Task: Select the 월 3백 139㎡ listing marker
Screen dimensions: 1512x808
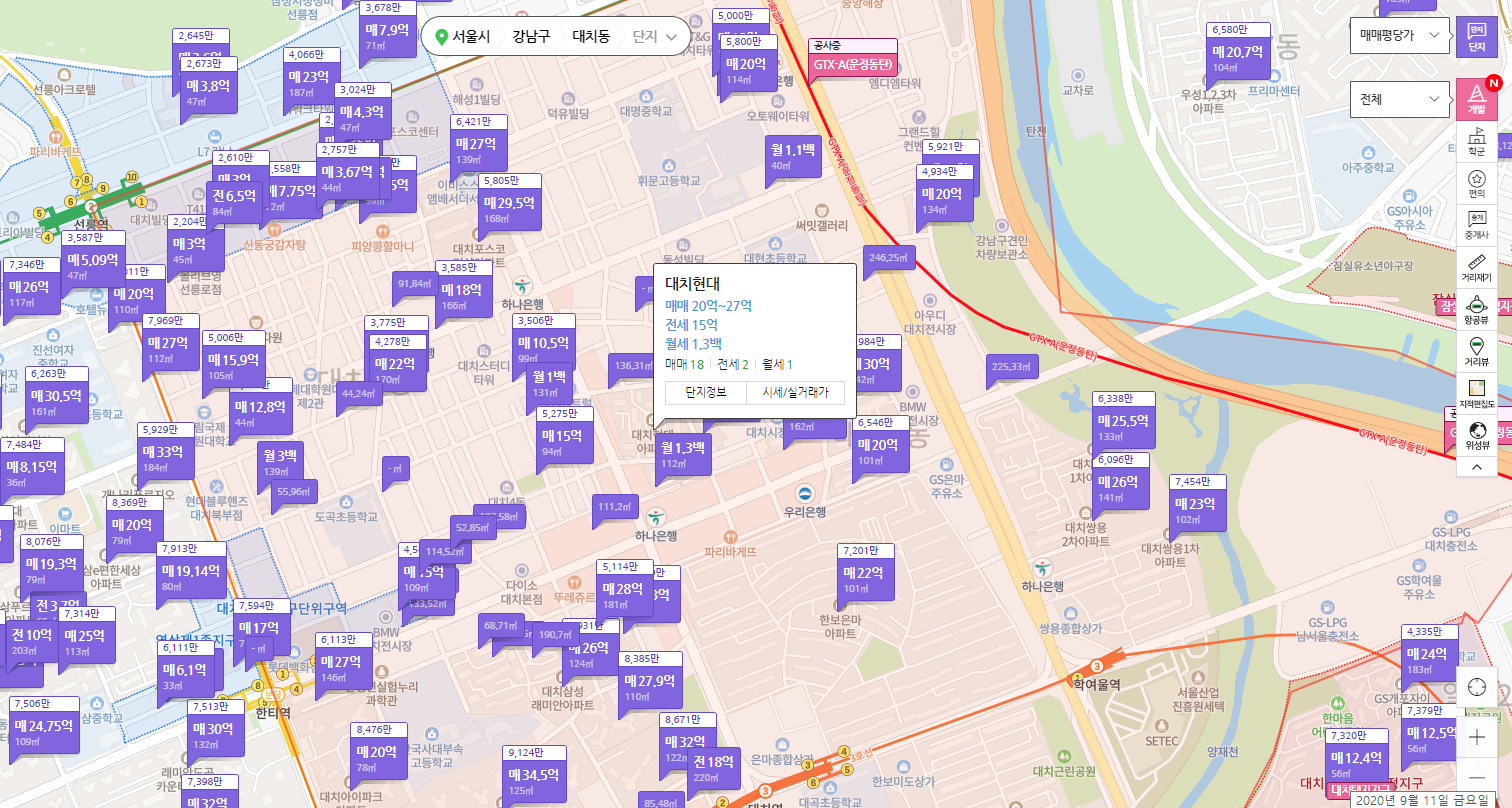Action: (x=280, y=461)
